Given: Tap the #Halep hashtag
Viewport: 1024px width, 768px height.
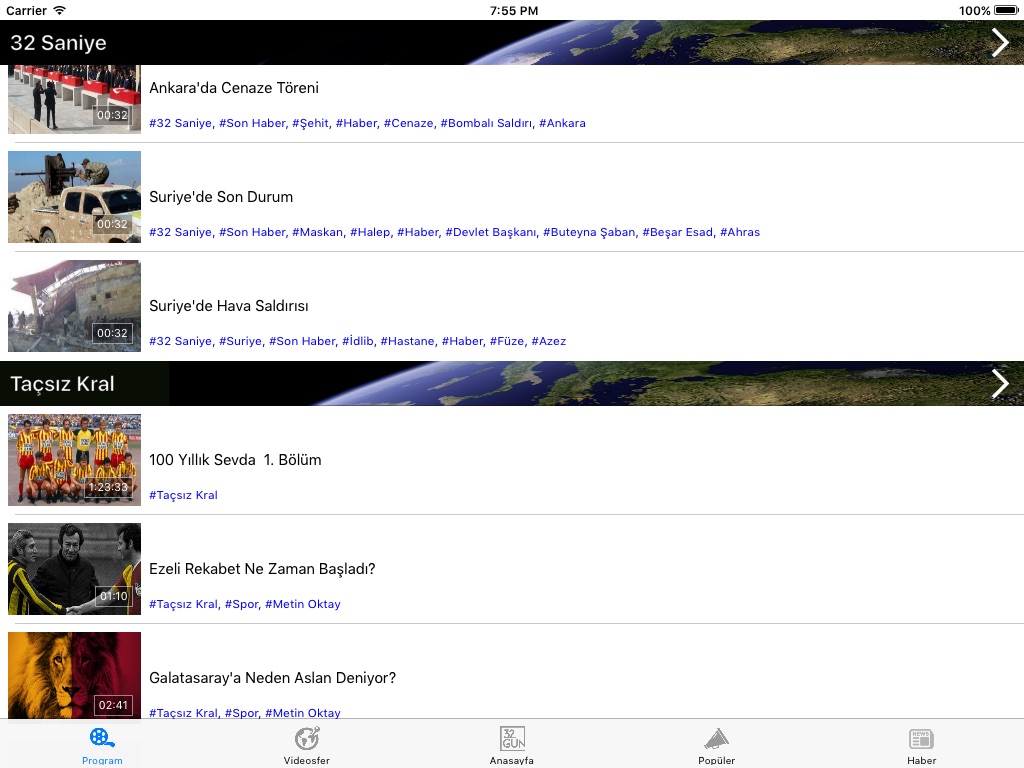Looking at the screenshot, I should (370, 232).
